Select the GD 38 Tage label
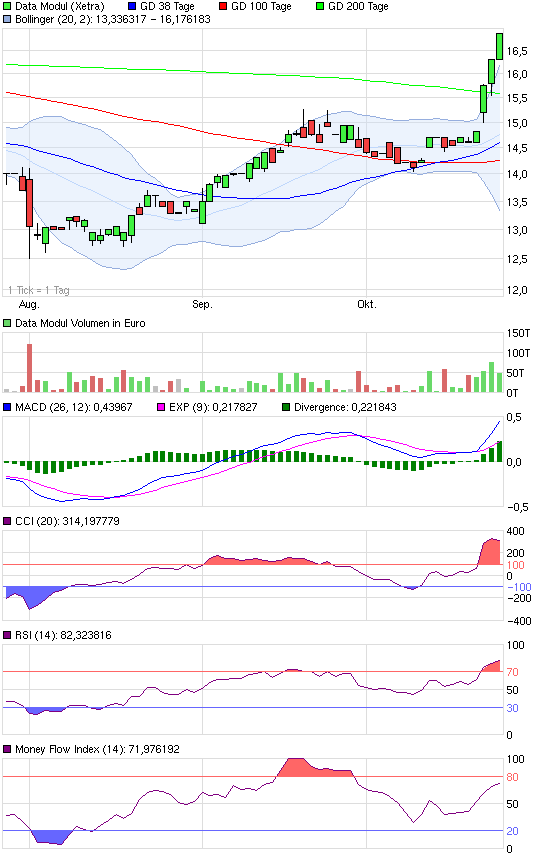 pyautogui.click(x=167, y=7)
